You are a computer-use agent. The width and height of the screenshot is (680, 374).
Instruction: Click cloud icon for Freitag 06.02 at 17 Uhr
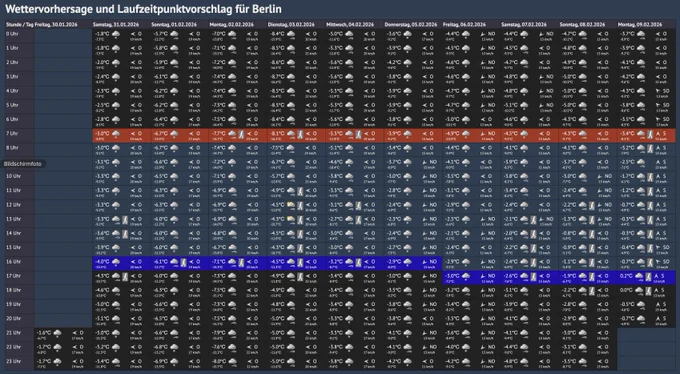[466, 276]
